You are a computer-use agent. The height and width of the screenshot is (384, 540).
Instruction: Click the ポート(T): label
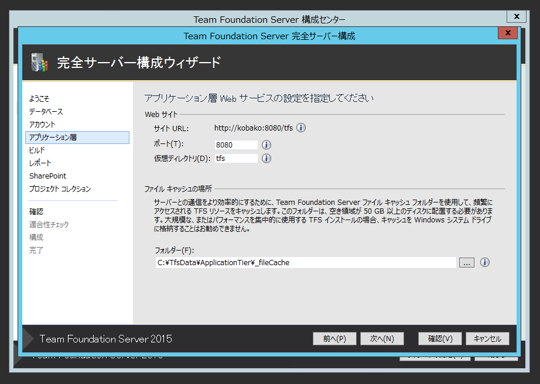pyautogui.click(x=169, y=144)
